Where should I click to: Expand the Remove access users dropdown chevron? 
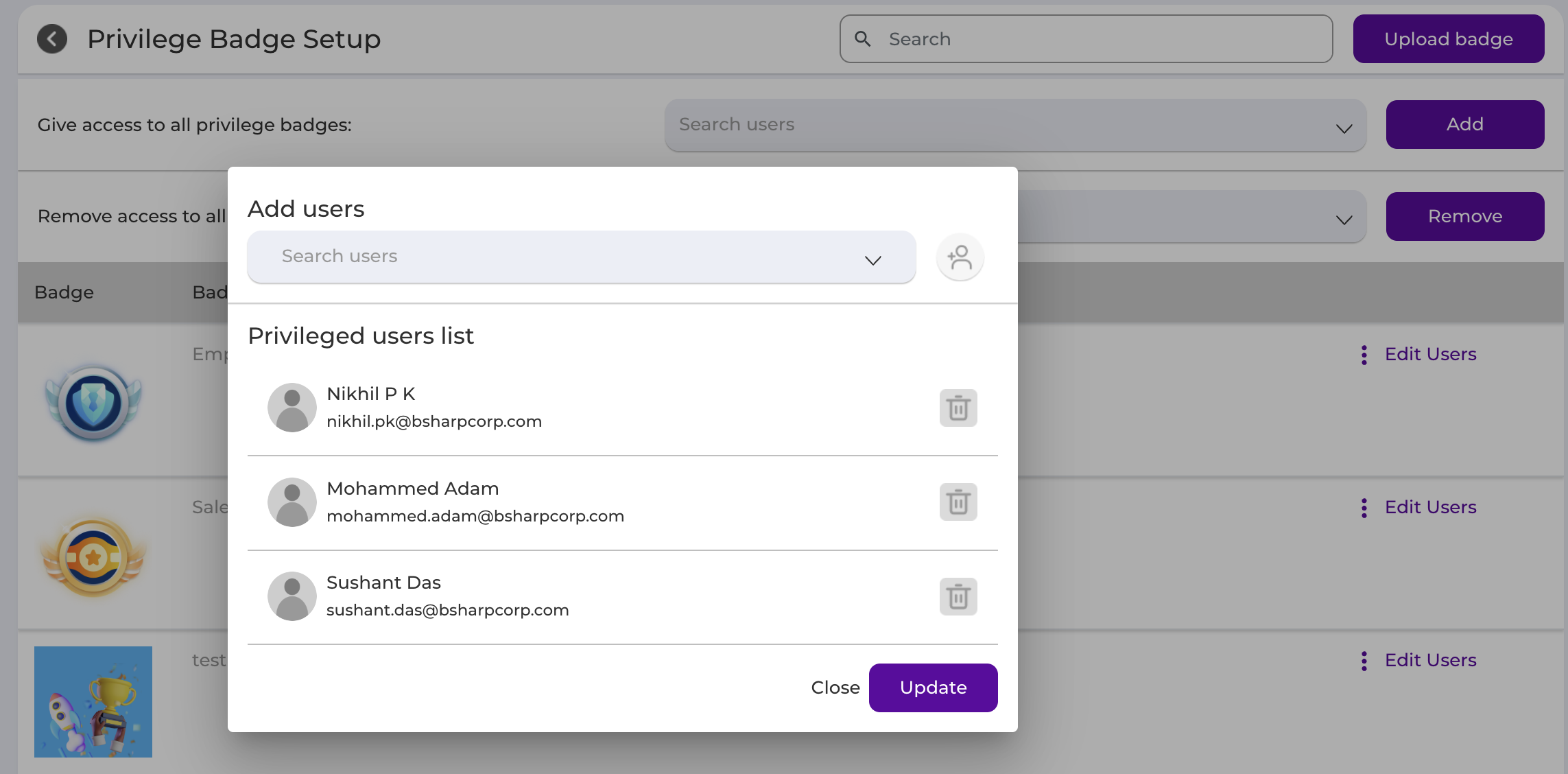[1344, 220]
